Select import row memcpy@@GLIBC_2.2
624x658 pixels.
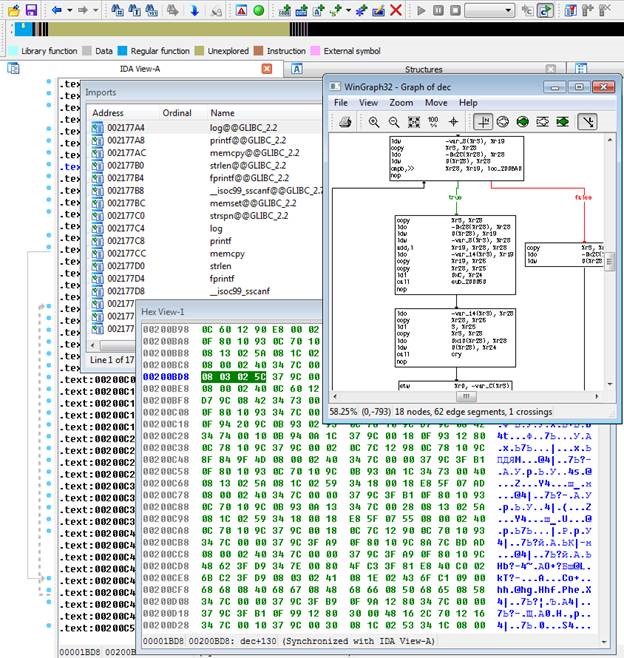(x=206, y=153)
